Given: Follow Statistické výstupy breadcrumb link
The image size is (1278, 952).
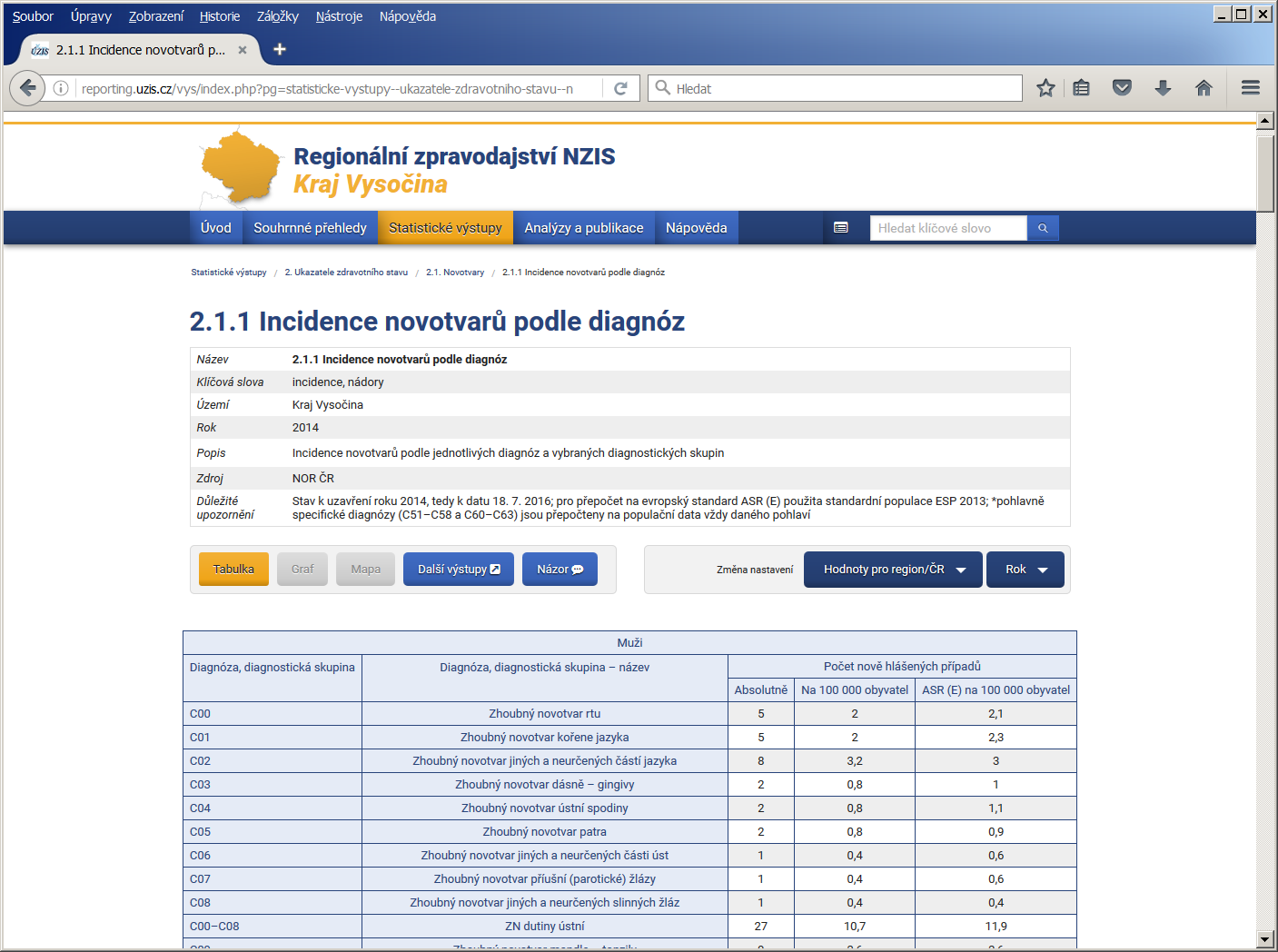Looking at the screenshot, I should click(x=229, y=273).
